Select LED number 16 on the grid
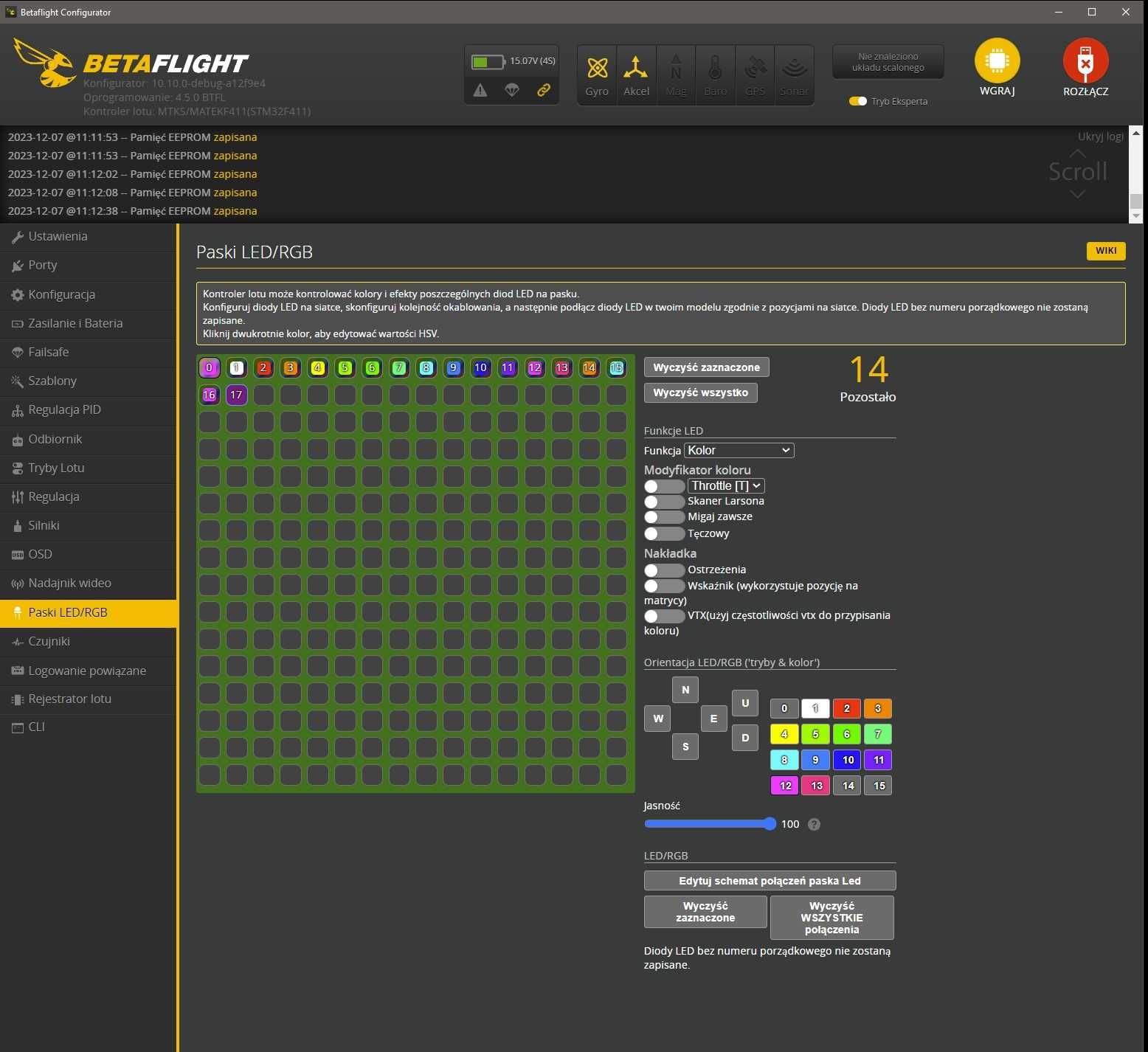 [x=210, y=395]
